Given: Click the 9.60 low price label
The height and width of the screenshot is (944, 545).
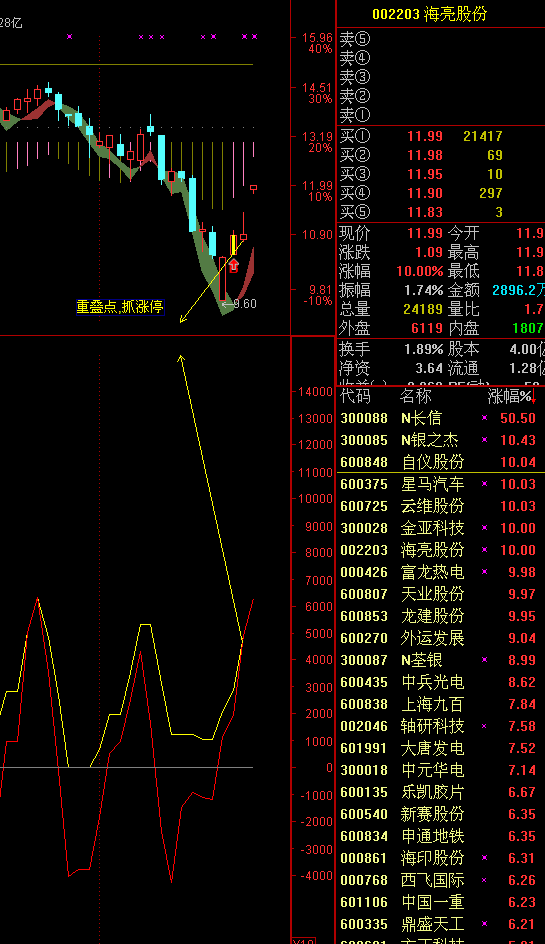Looking at the screenshot, I should 244,304.
